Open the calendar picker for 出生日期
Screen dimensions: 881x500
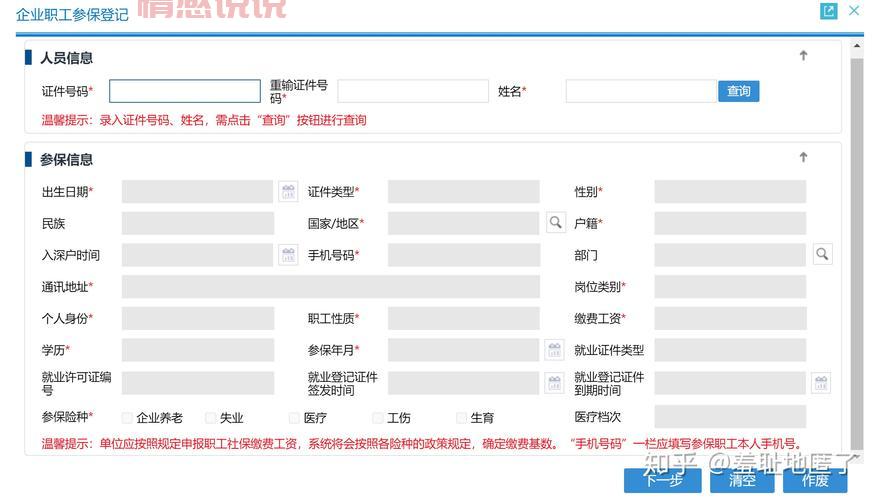pos(288,192)
